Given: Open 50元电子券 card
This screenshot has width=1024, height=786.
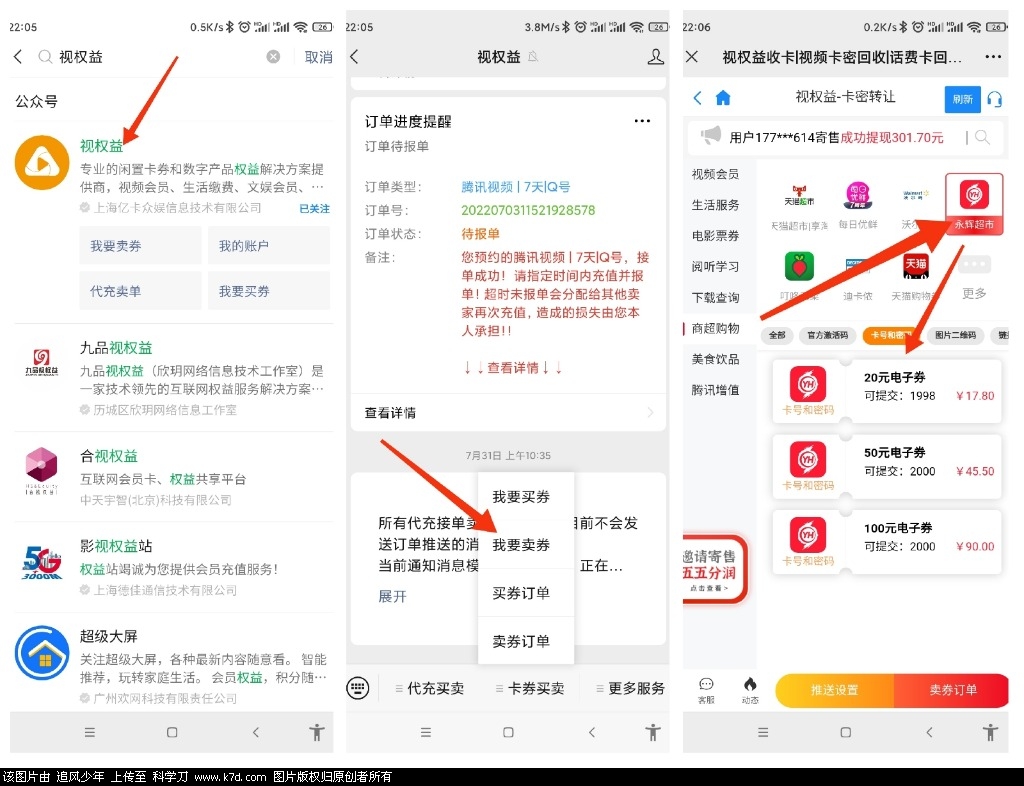Looking at the screenshot, I should 887,466.
